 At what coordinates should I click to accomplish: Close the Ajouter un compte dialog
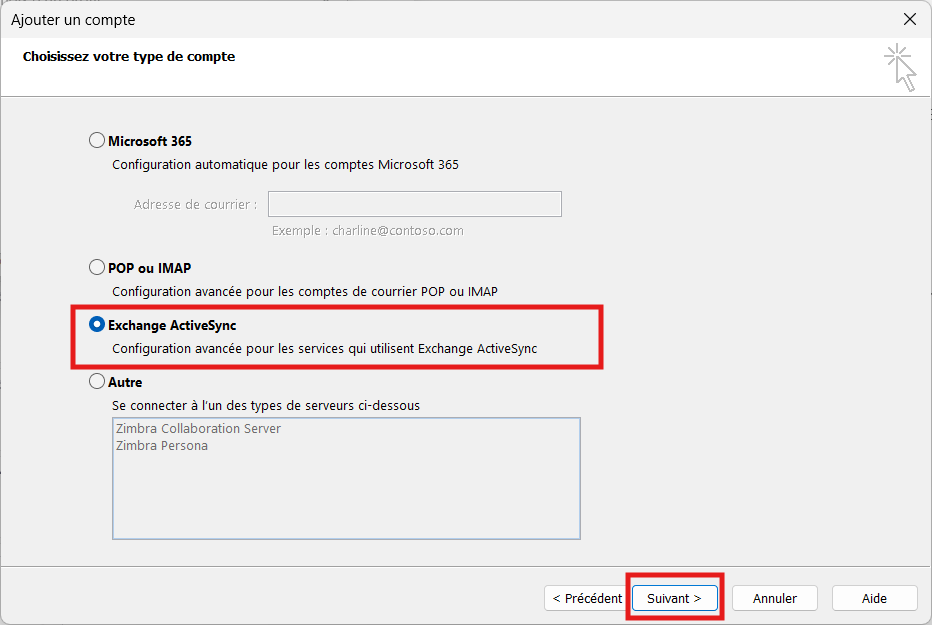(909, 19)
